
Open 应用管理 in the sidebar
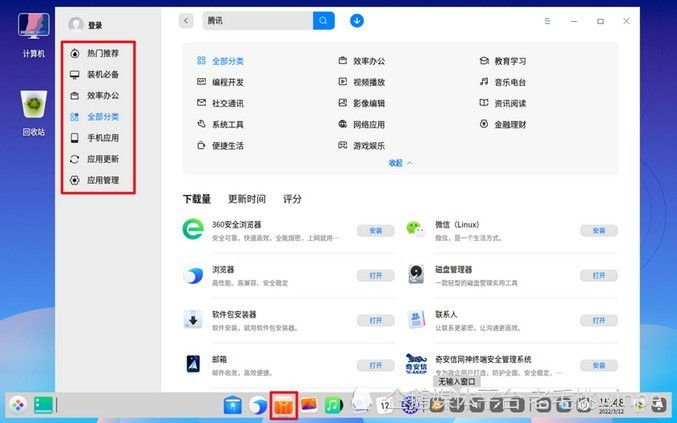point(95,180)
